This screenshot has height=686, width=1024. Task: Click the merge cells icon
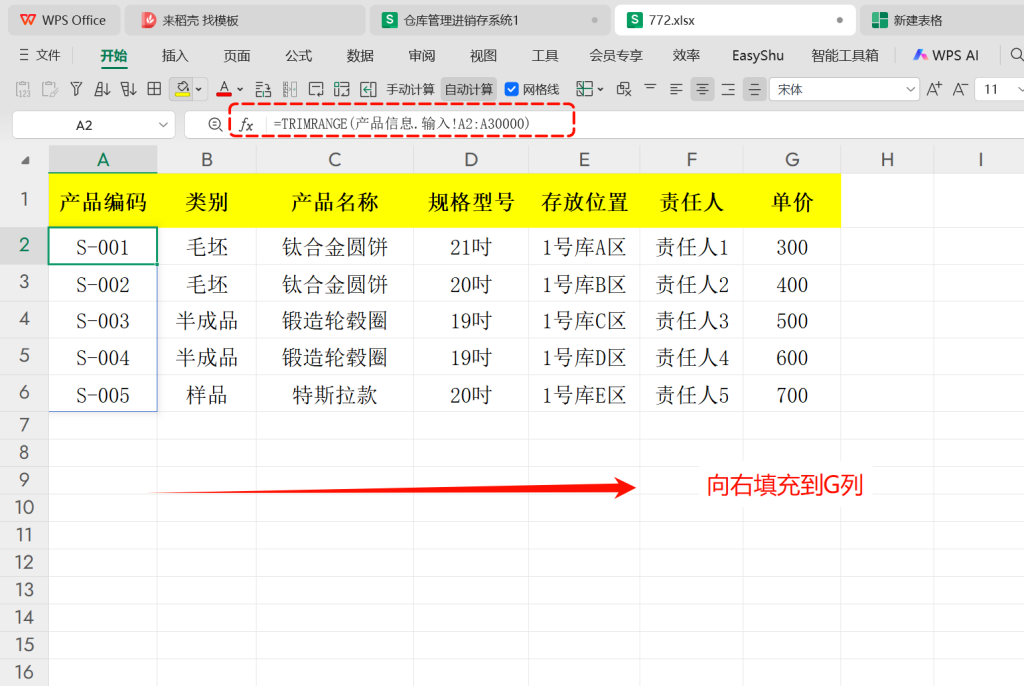342,90
